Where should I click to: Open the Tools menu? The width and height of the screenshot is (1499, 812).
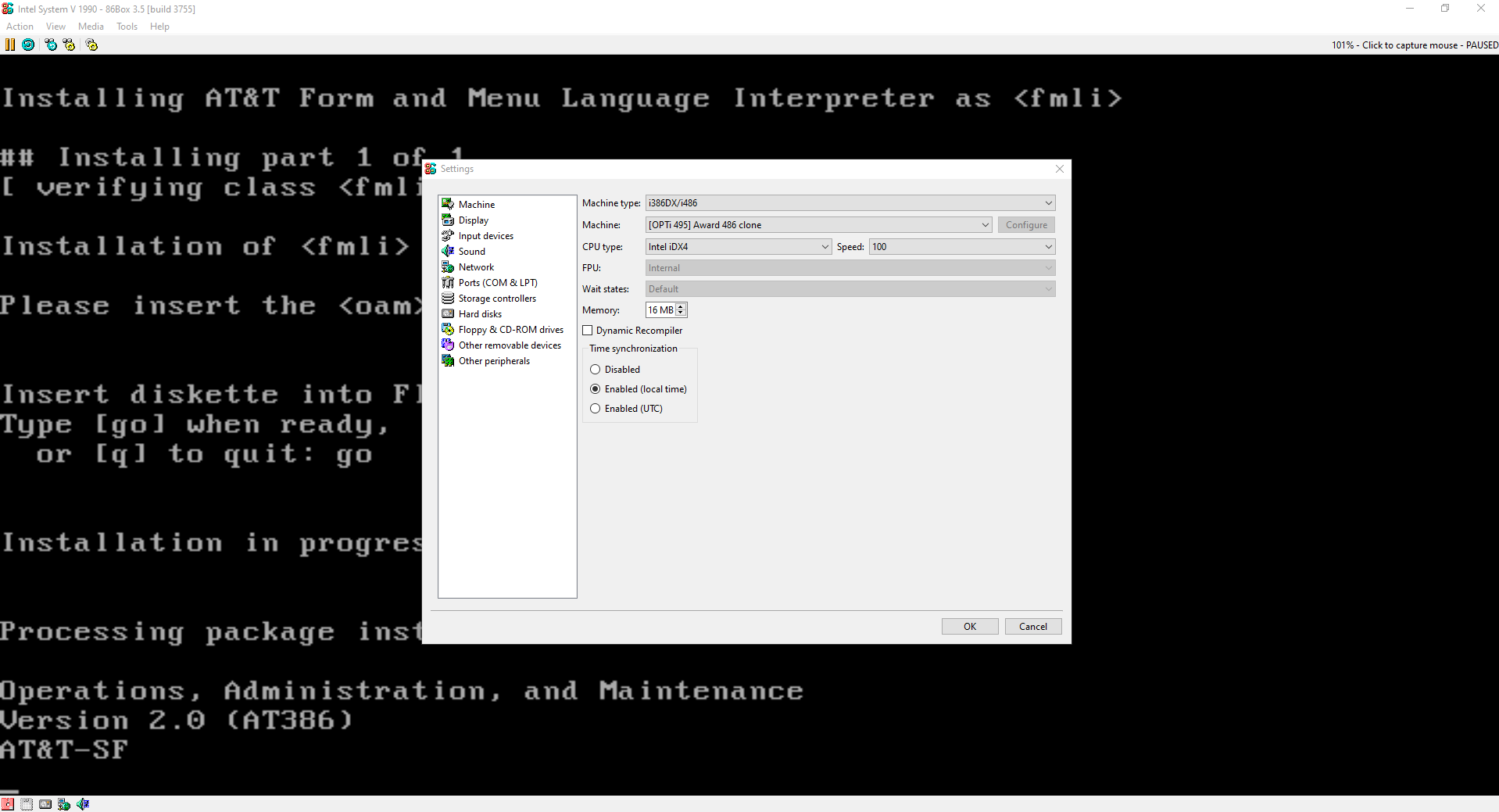pos(127,27)
